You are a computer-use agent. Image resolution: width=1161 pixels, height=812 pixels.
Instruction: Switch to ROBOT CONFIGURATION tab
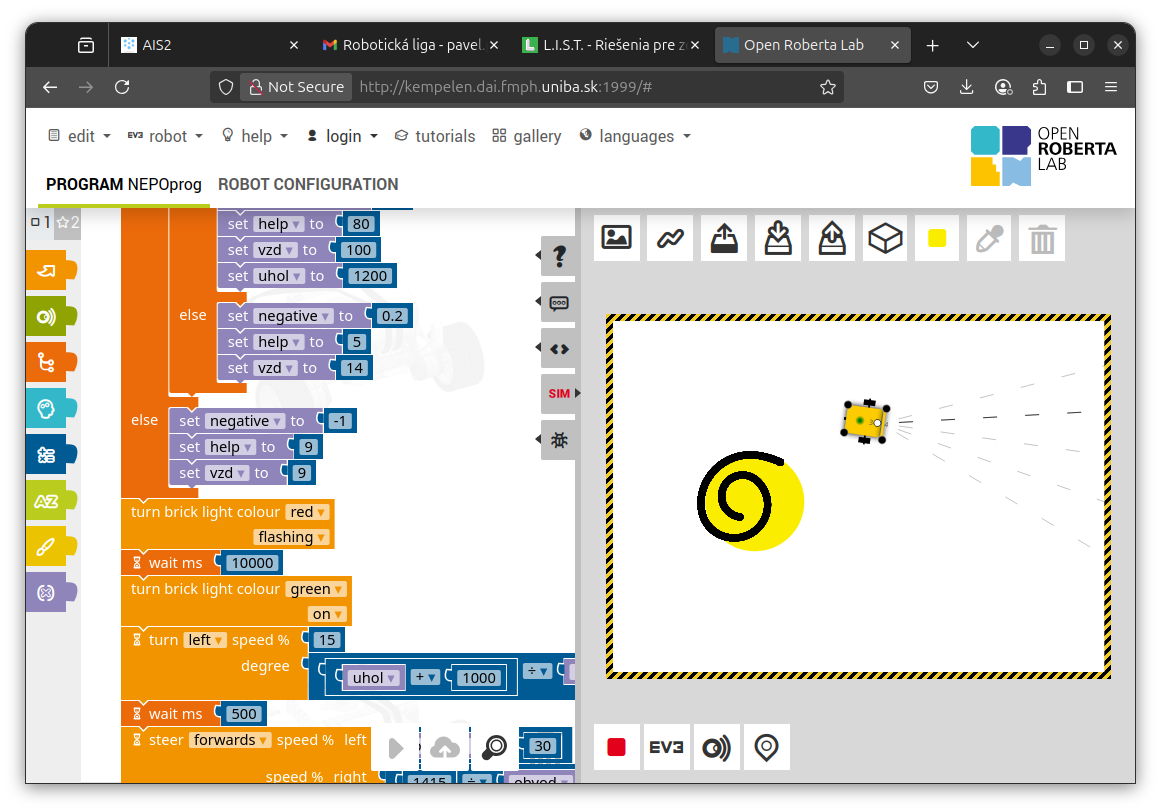click(308, 184)
